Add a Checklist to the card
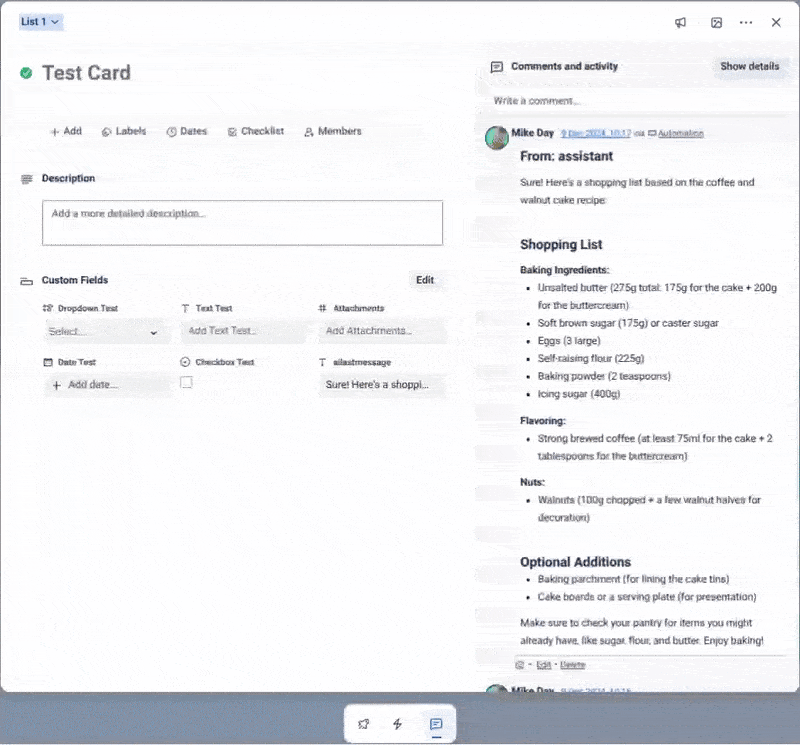The image size is (800, 745). pos(256,131)
